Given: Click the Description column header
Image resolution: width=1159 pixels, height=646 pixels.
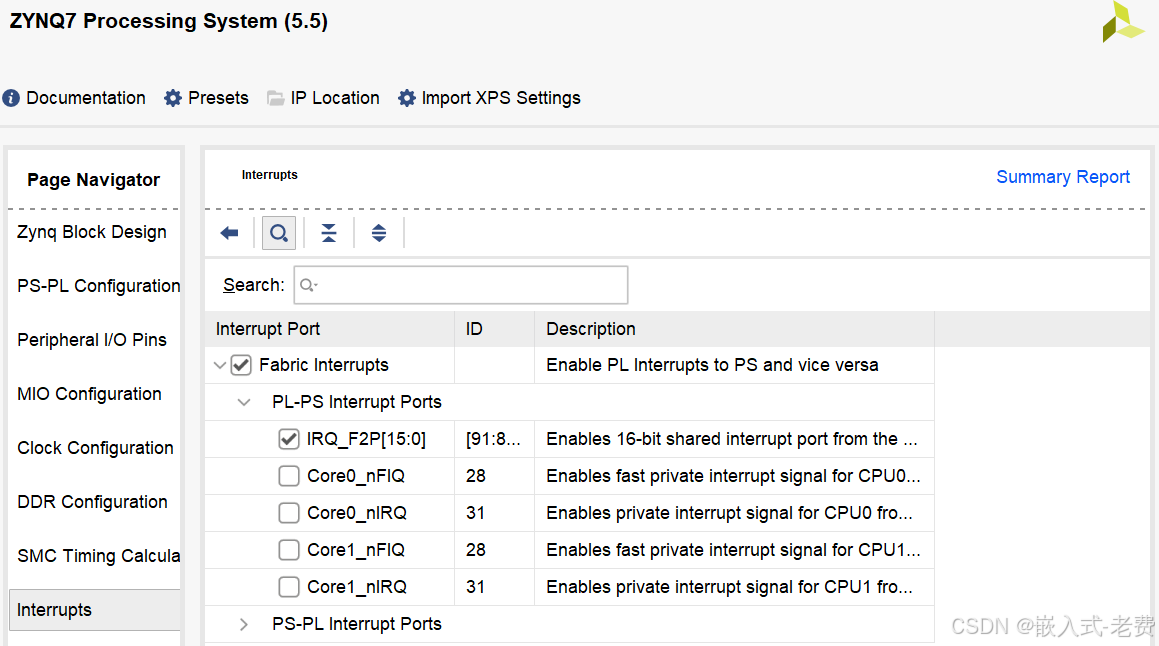Looking at the screenshot, I should tap(734, 329).
